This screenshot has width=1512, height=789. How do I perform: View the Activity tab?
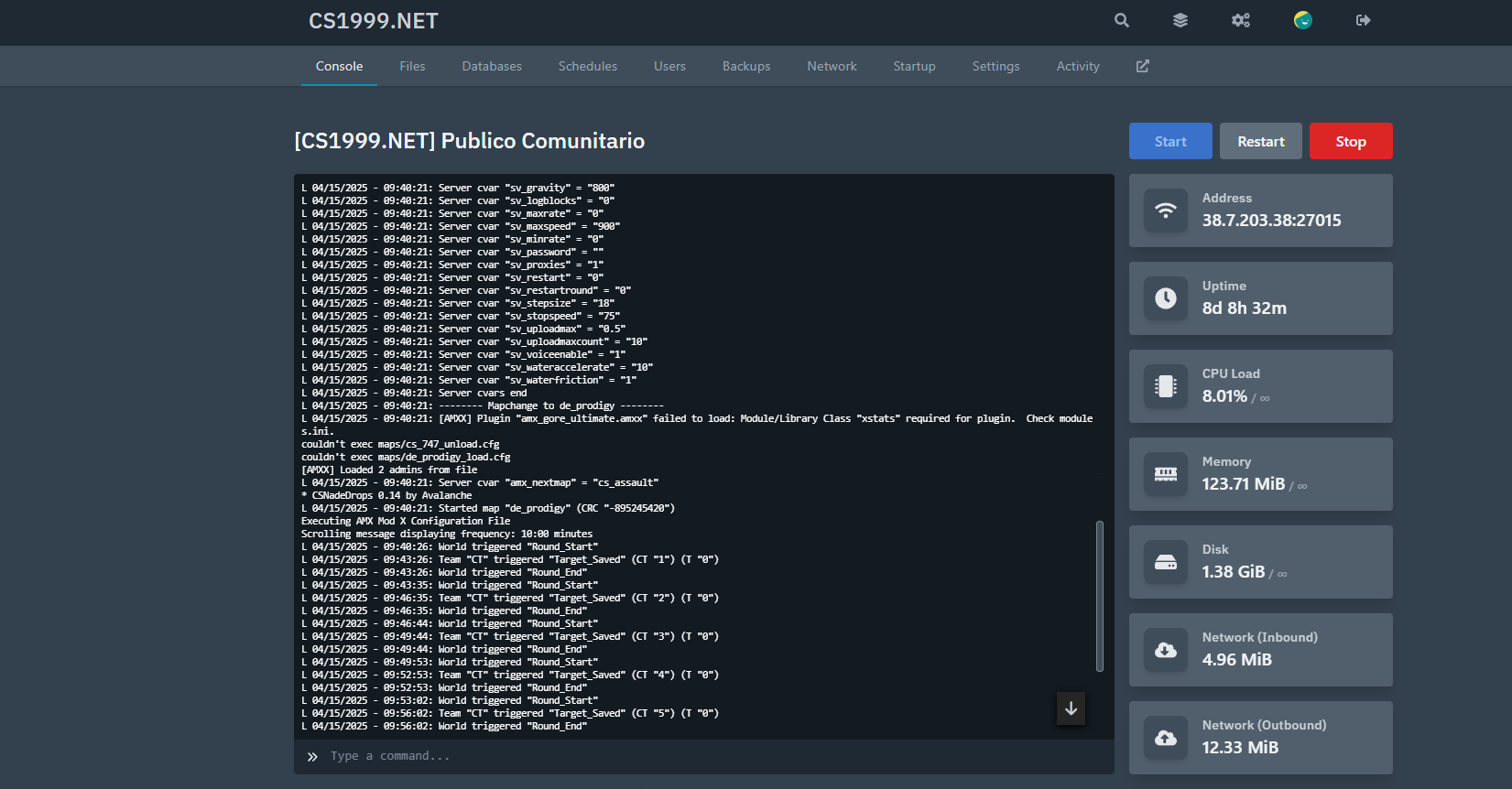click(x=1078, y=66)
